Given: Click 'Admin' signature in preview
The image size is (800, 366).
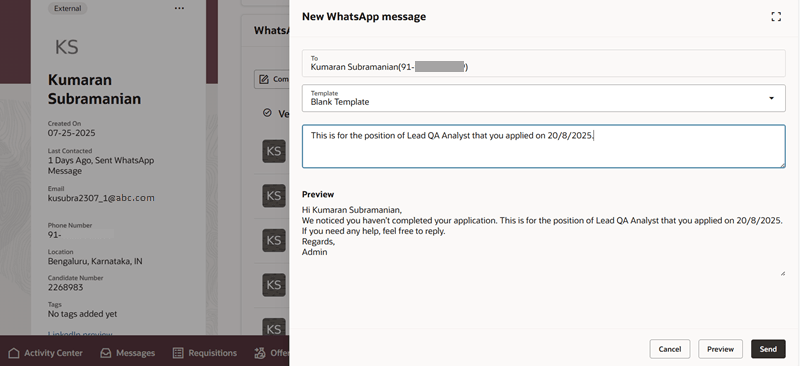Looking at the screenshot, I should 314,252.
